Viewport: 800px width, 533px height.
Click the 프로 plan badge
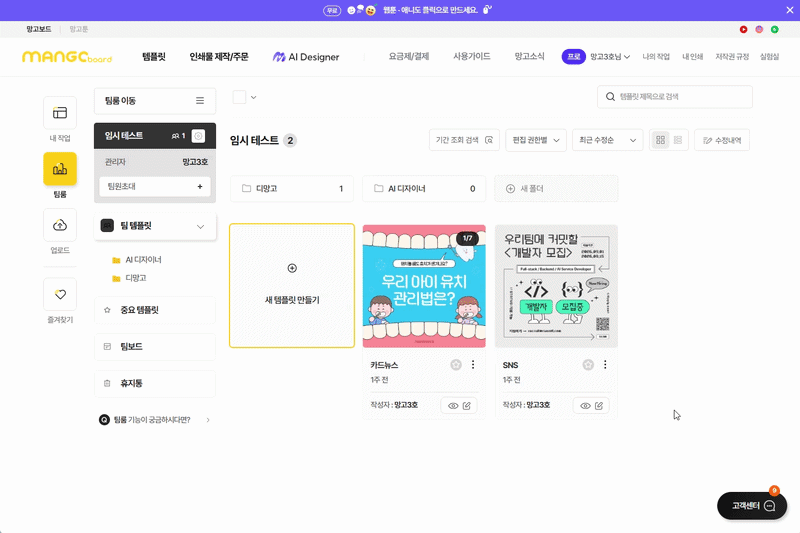[573, 57]
